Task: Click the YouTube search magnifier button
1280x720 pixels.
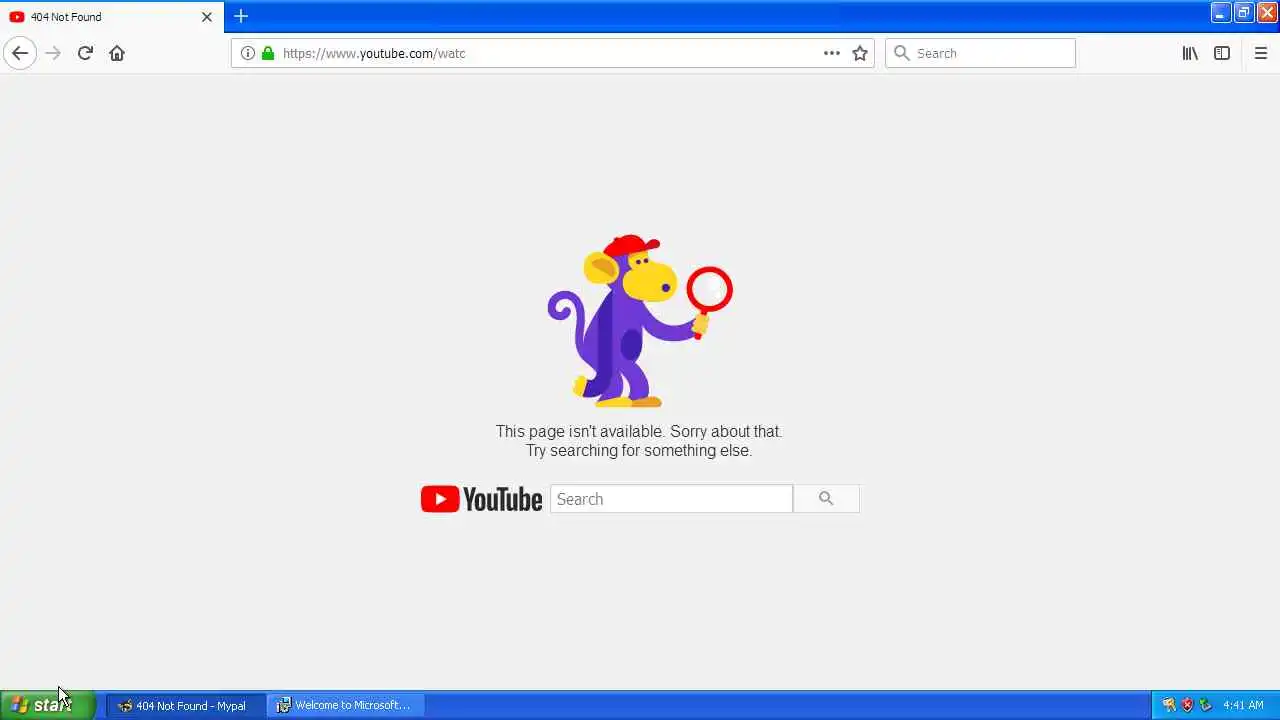Action: (826, 499)
